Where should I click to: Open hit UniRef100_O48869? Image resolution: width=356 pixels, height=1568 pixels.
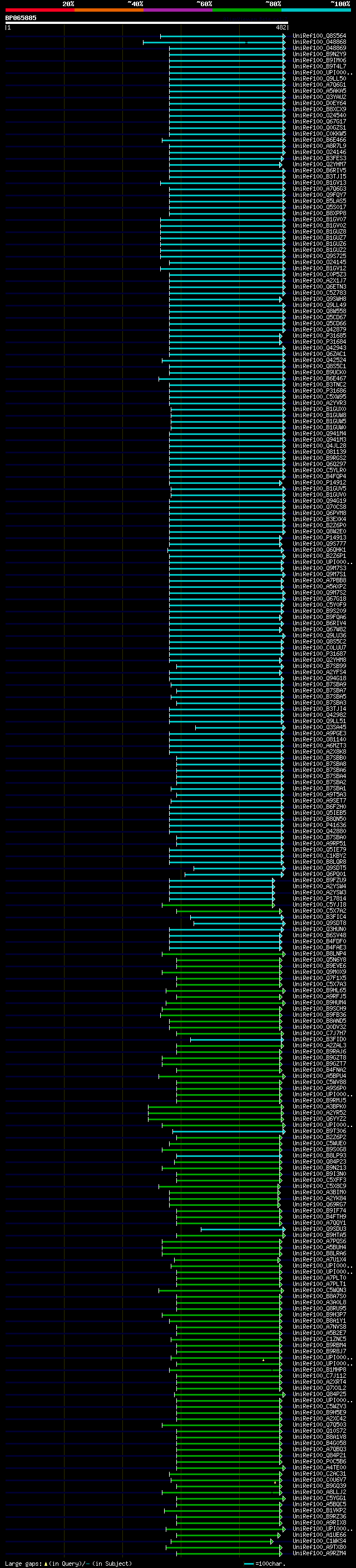319,48
